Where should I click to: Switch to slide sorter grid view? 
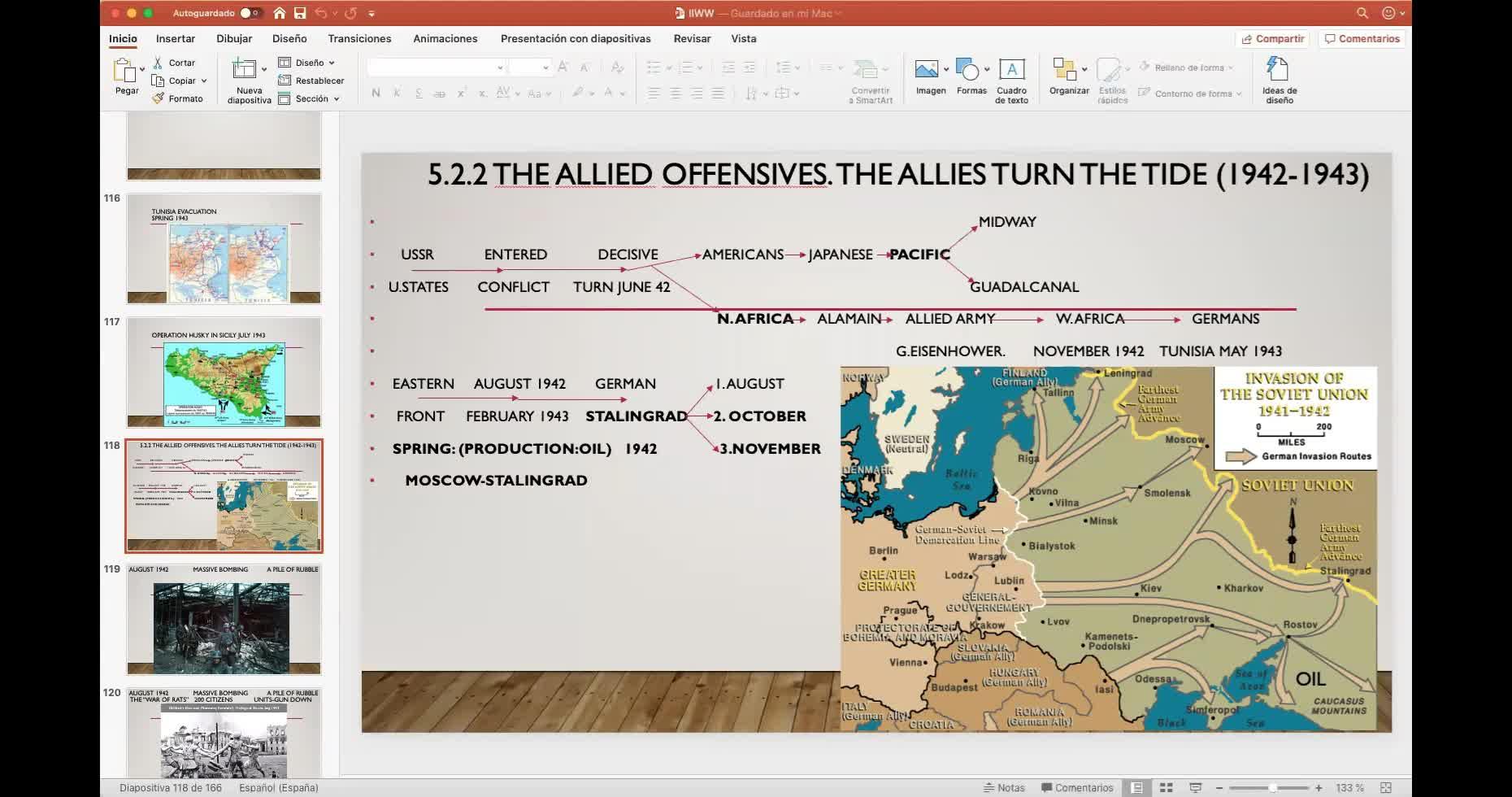pyautogui.click(x=1166, y=787)
